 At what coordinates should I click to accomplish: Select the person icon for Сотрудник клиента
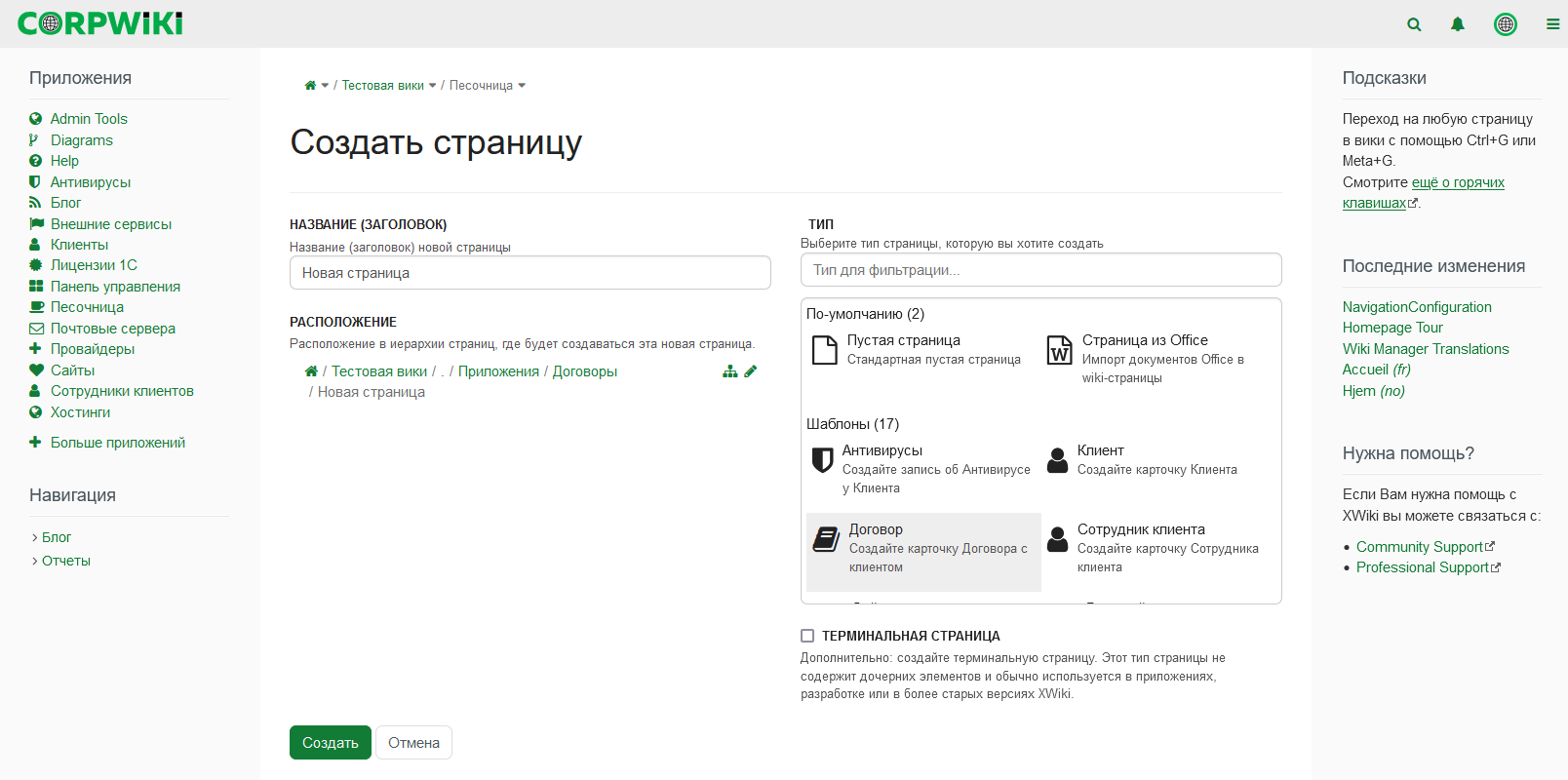tap(1058, 538)
